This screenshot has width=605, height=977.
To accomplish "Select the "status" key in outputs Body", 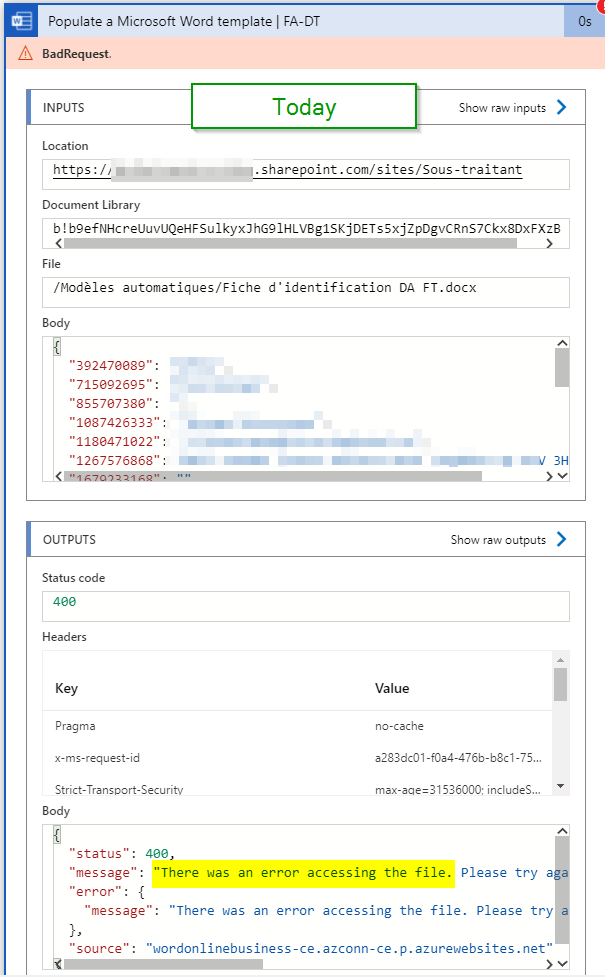I will click(100, 854).
